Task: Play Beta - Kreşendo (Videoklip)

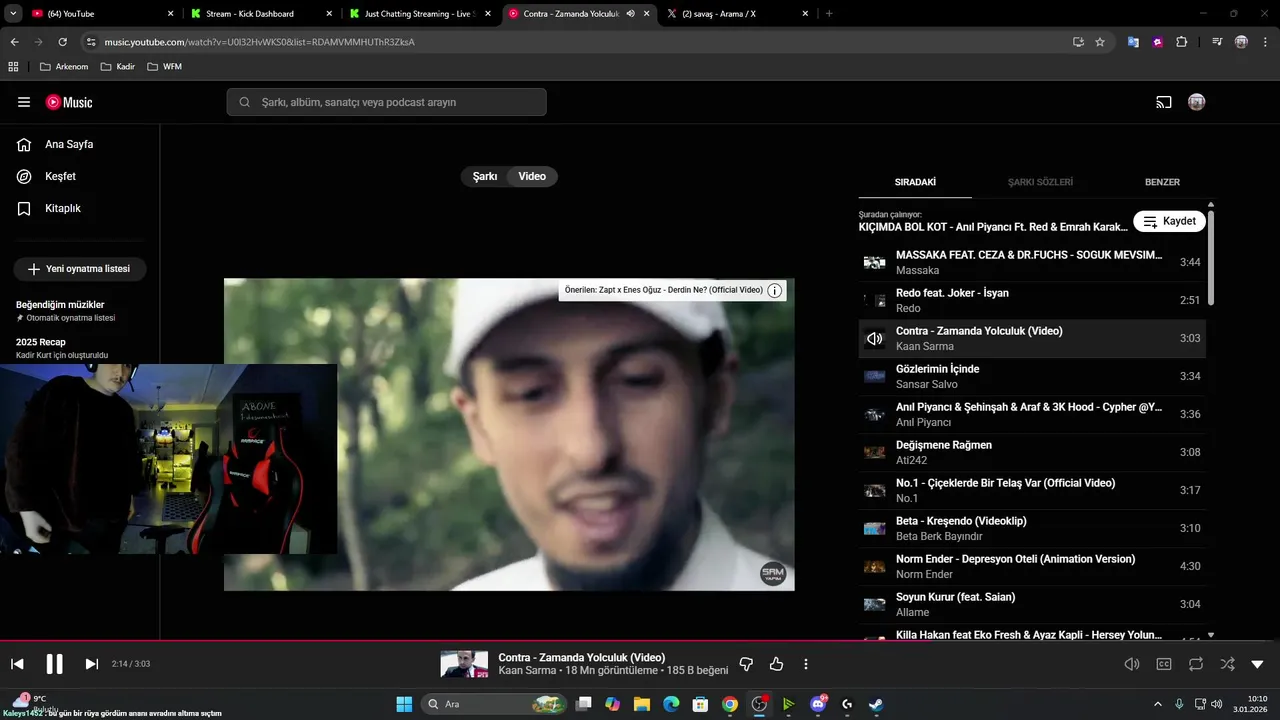Action: [x=1032, y=528]
